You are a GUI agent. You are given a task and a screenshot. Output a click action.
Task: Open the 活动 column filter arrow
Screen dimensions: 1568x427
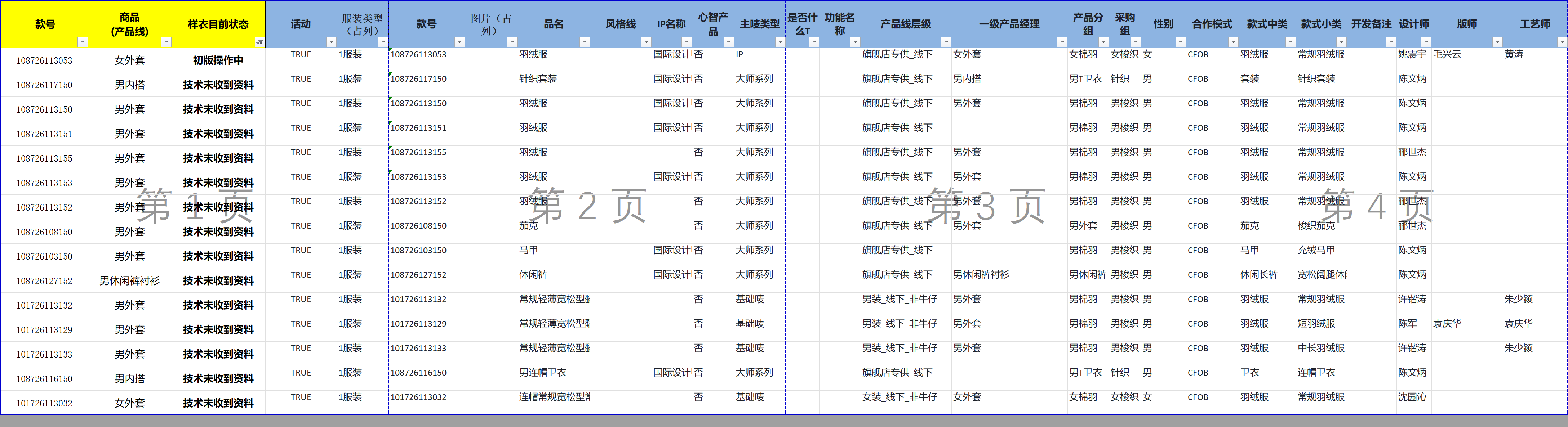click(x=331, y=42)
